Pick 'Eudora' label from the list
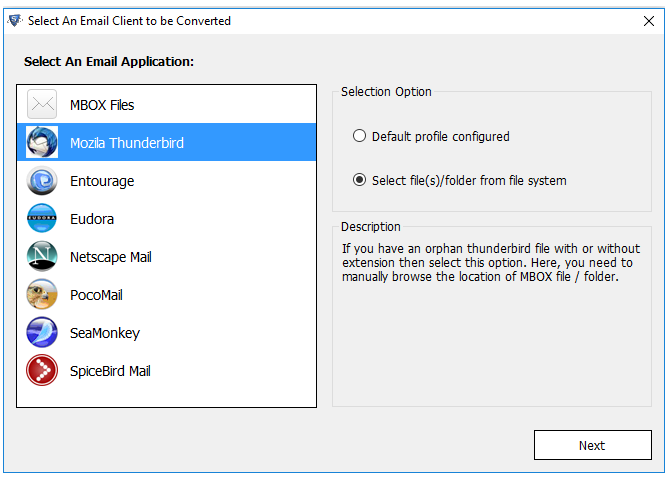This screenshot has height=480, width=669. (92, 219)
